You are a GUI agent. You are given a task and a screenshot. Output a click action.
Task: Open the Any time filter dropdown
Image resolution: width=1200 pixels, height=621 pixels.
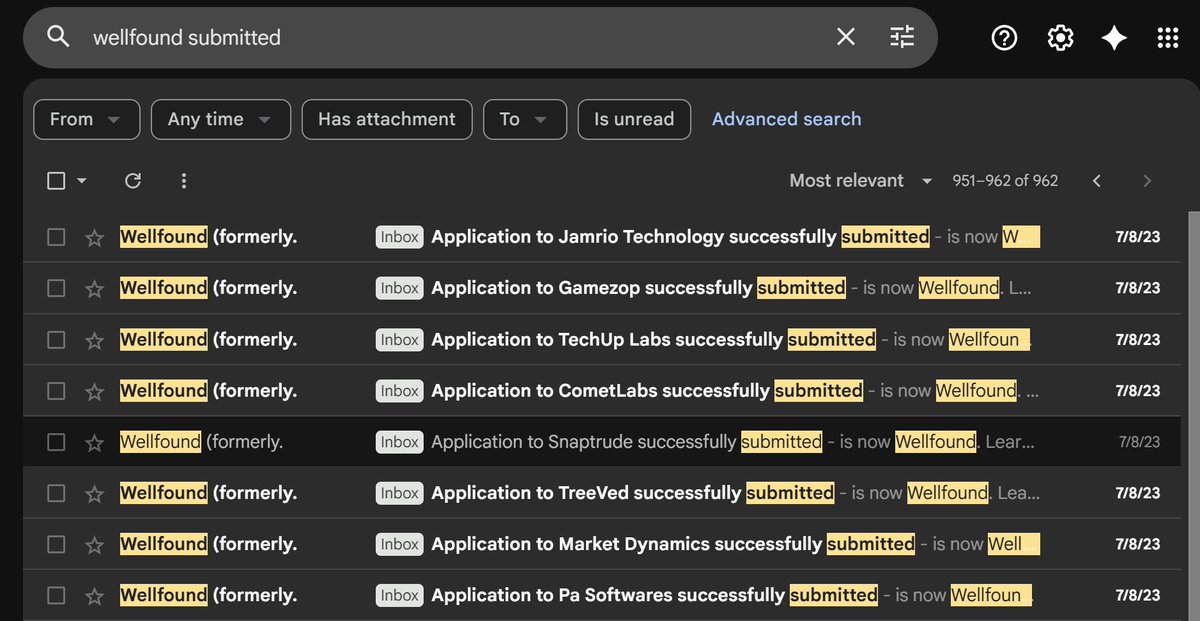pos(221,119)
